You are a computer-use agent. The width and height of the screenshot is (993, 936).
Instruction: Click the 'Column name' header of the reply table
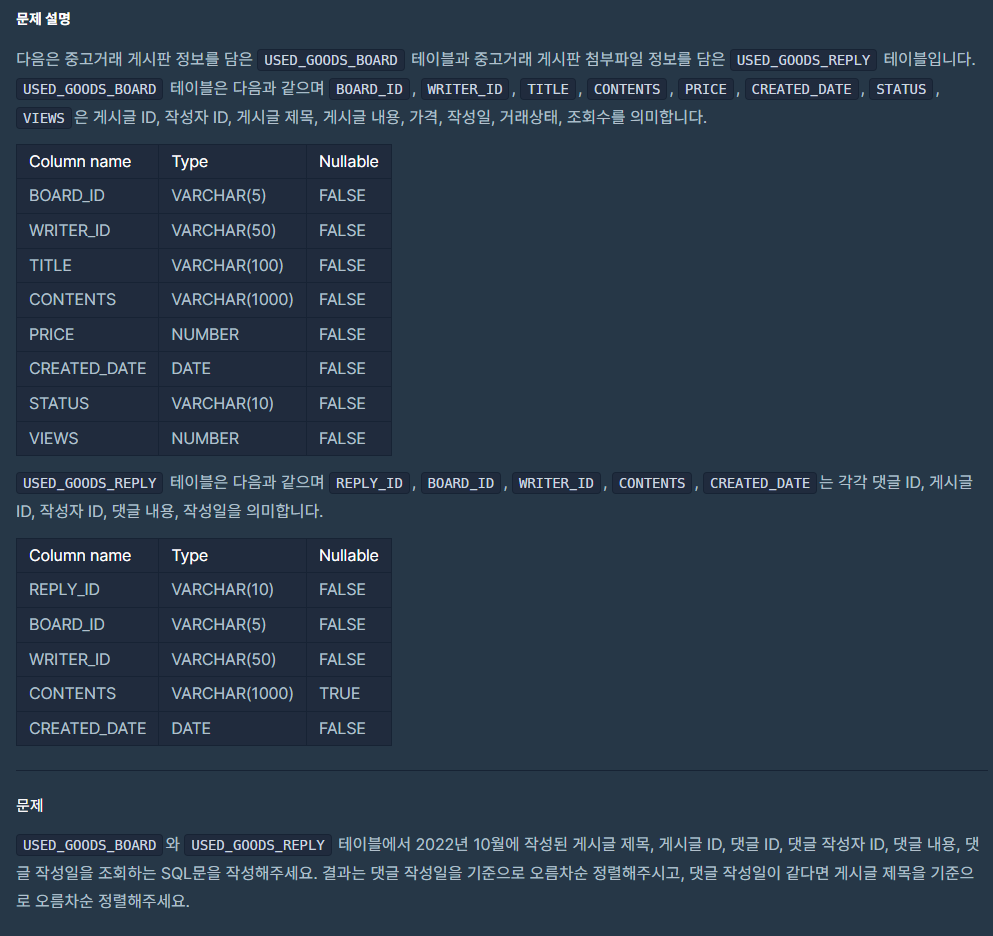pos(87,555)
